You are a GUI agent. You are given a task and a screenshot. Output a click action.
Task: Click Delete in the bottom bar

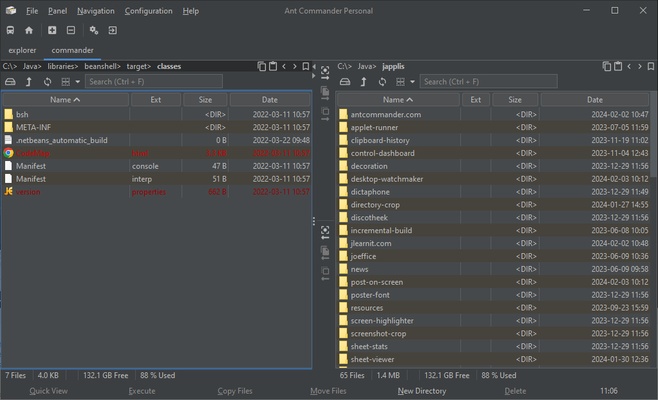[515, 391]
